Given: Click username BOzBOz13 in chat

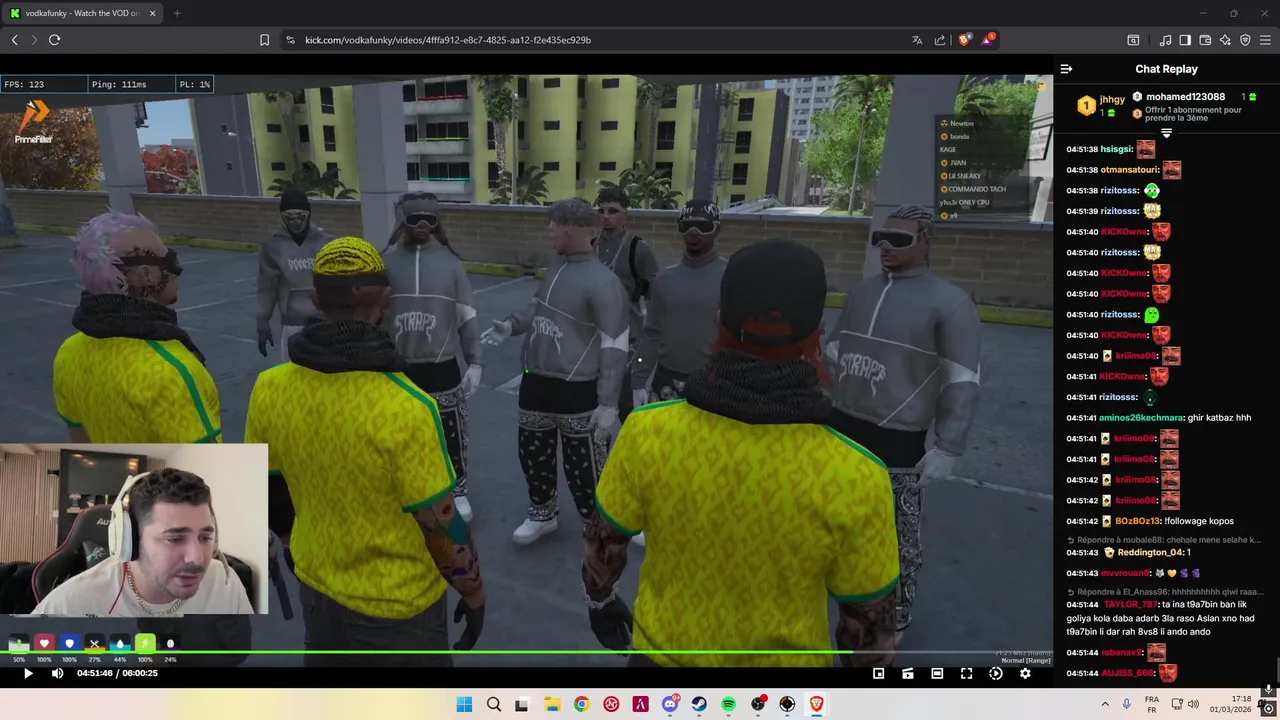Looking at the screenshot, I should pos(1138,521).
